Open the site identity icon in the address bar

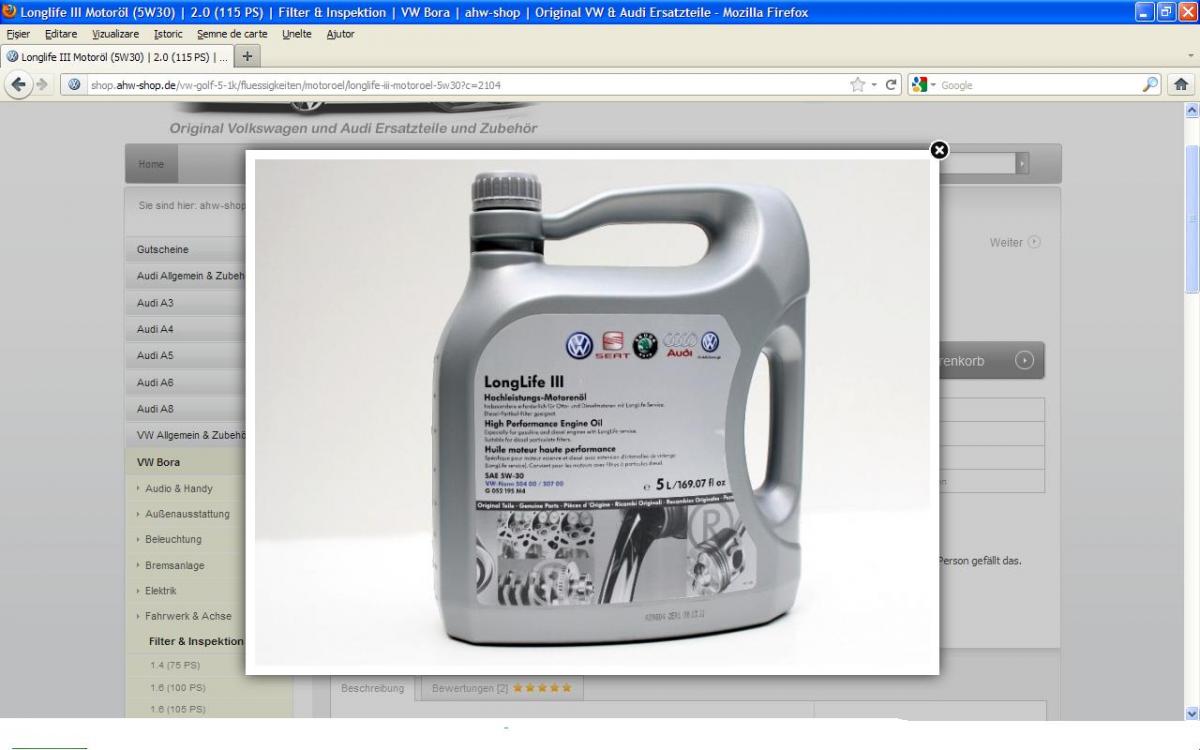click(x=76, y=85)
